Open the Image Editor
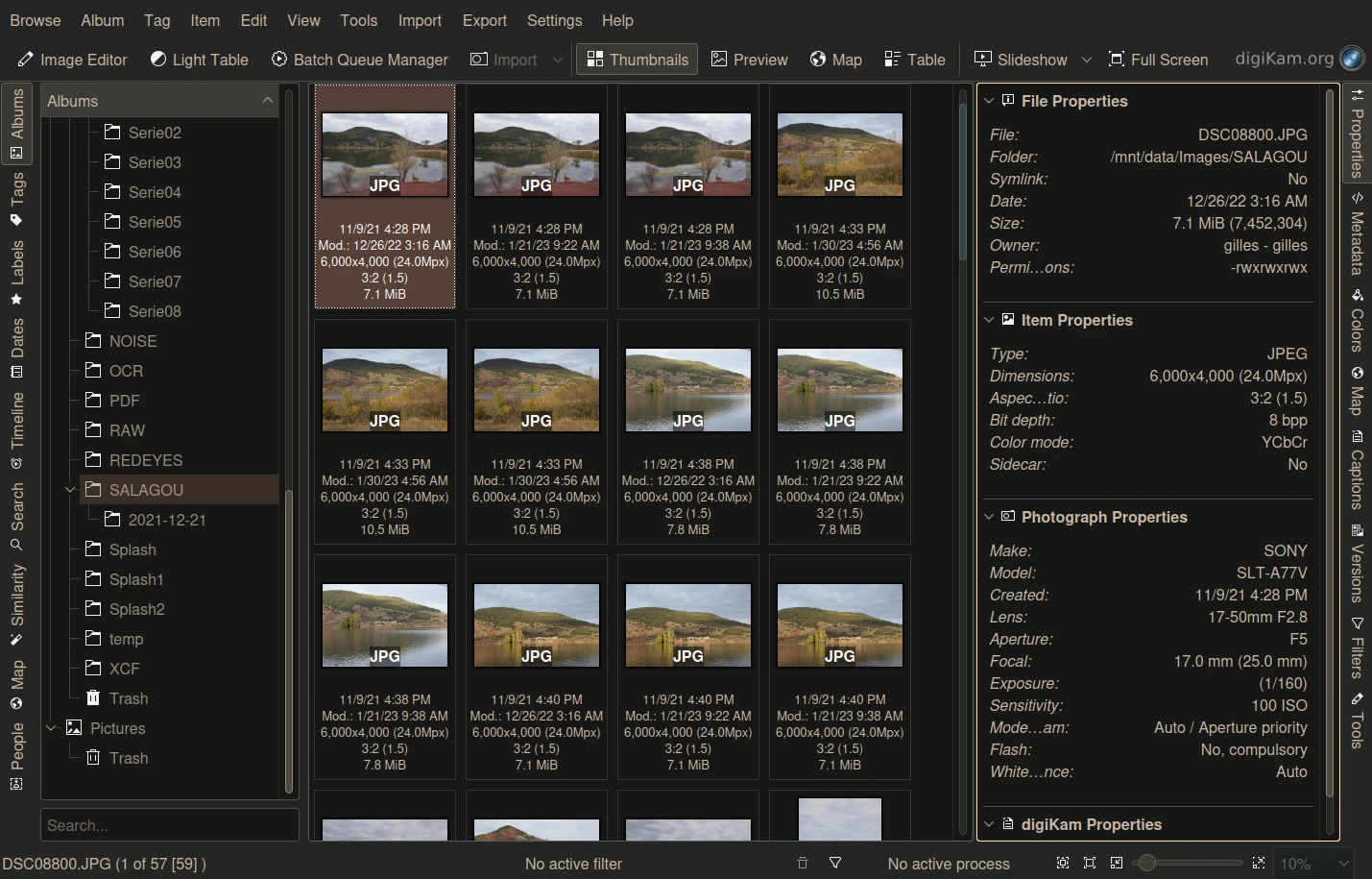The height and width of the screenshot is (879, 1372). click(x=72, y=60)
